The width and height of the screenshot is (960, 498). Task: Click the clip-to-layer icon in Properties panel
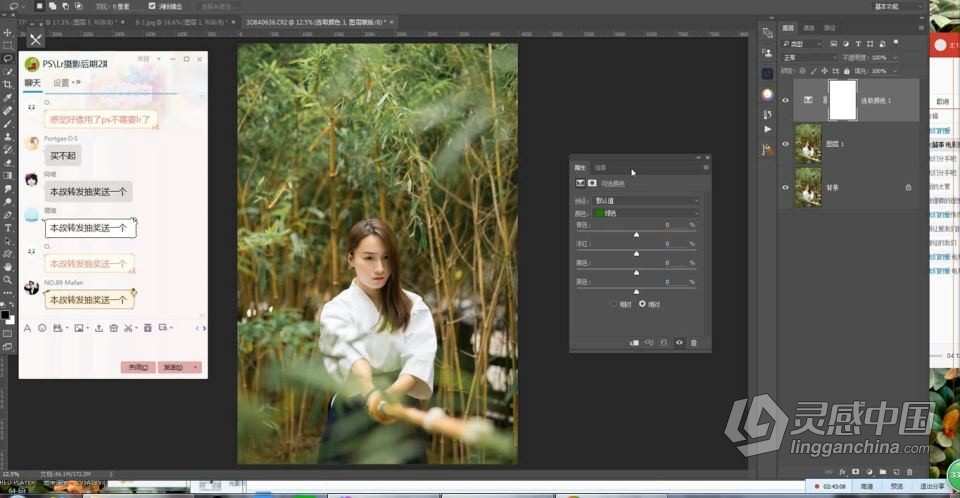coord(633,343)
